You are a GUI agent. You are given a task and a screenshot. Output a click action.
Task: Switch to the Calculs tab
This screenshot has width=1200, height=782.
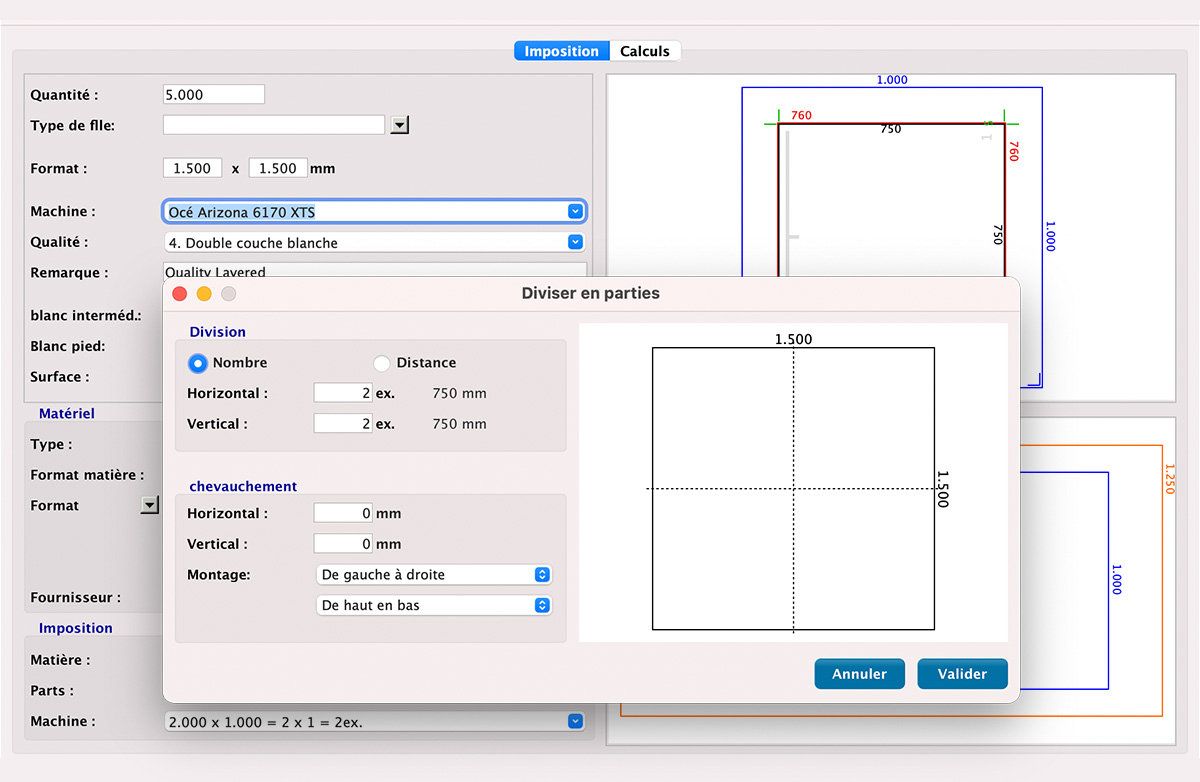(644, 50)
